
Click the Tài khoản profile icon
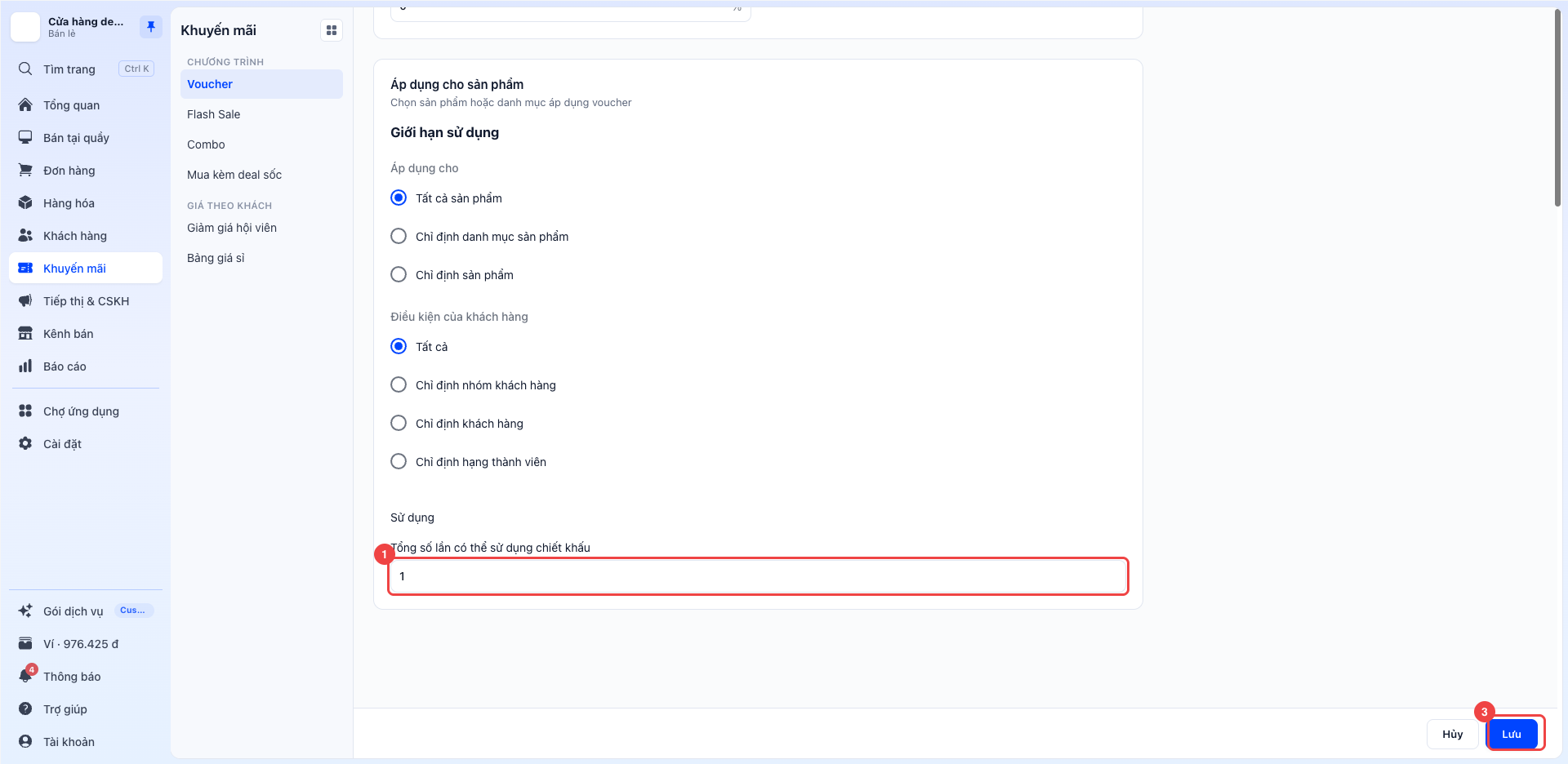click(x=25, y=741)
